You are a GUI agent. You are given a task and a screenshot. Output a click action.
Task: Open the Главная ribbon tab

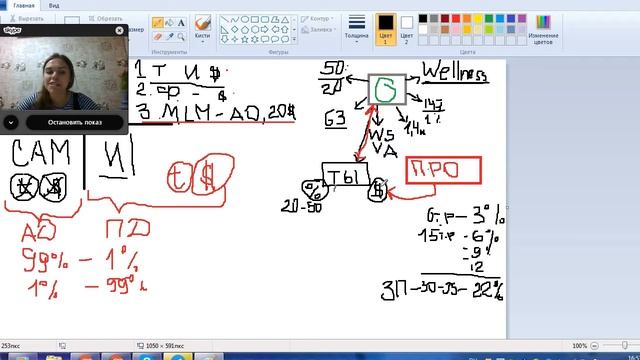24,6
